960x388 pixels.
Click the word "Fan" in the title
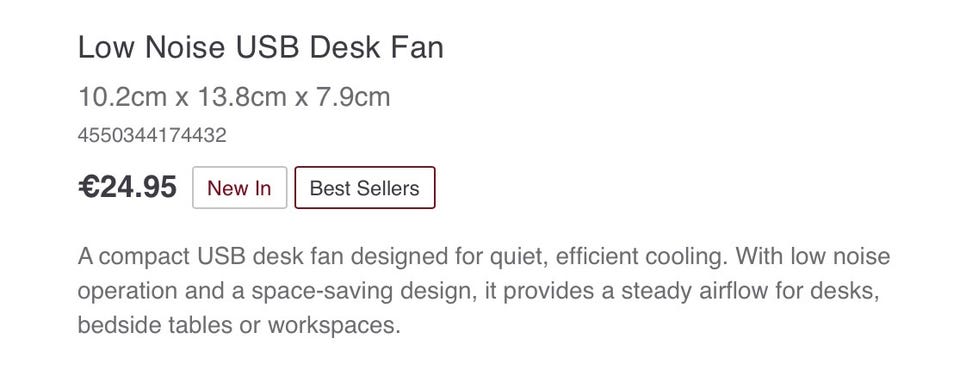pyautogui.click(x=419, y=48)
